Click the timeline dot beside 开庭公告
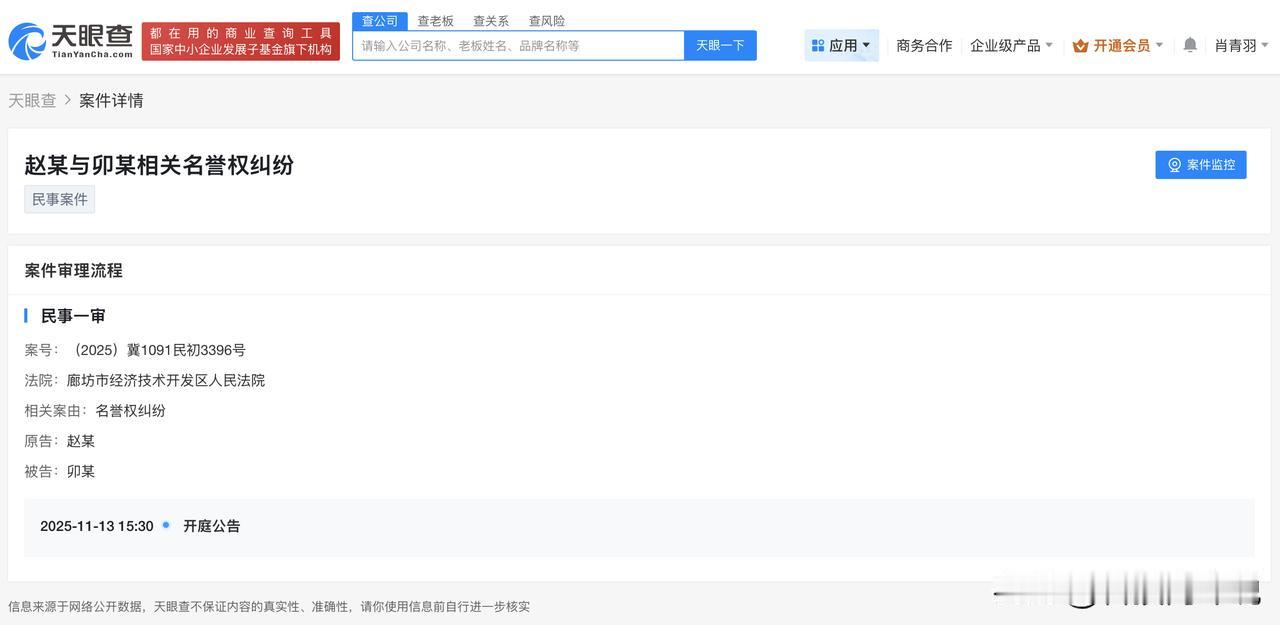Image resolution: width=1280 pixels, height=625 pixels. pos(166,524)
